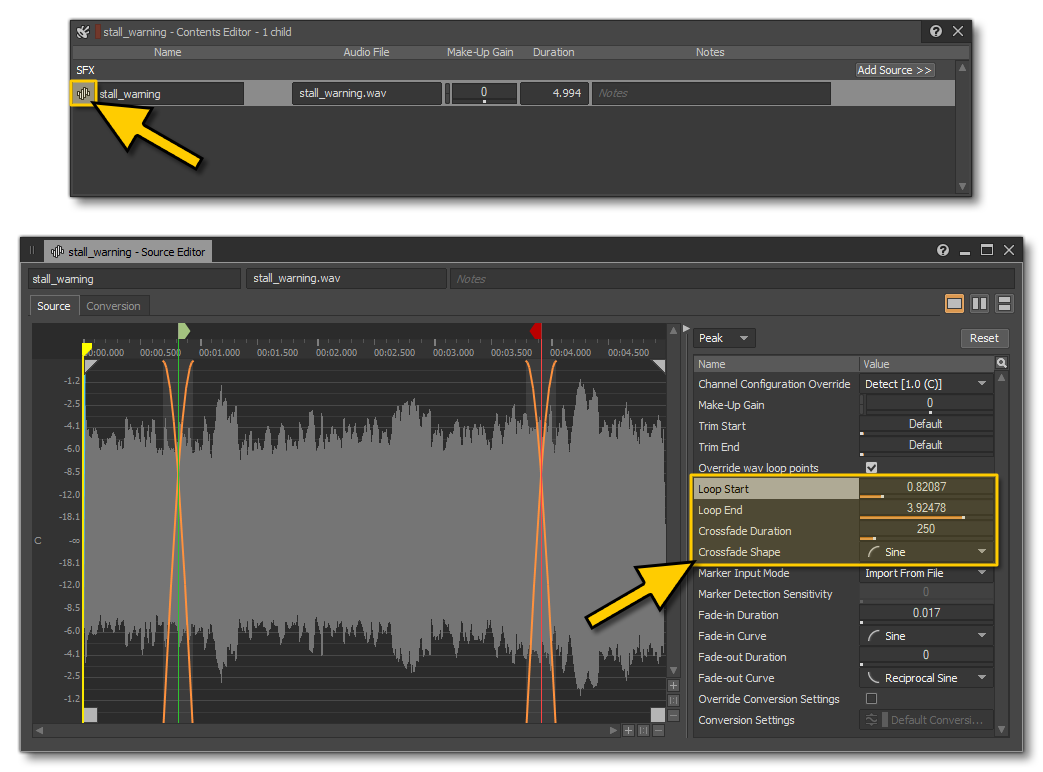The height and width of the screenshot is (772, 1043).
Task: Open the Marker Input Mode dropdown
Action: pyautogui.click(x=926, y=573)
